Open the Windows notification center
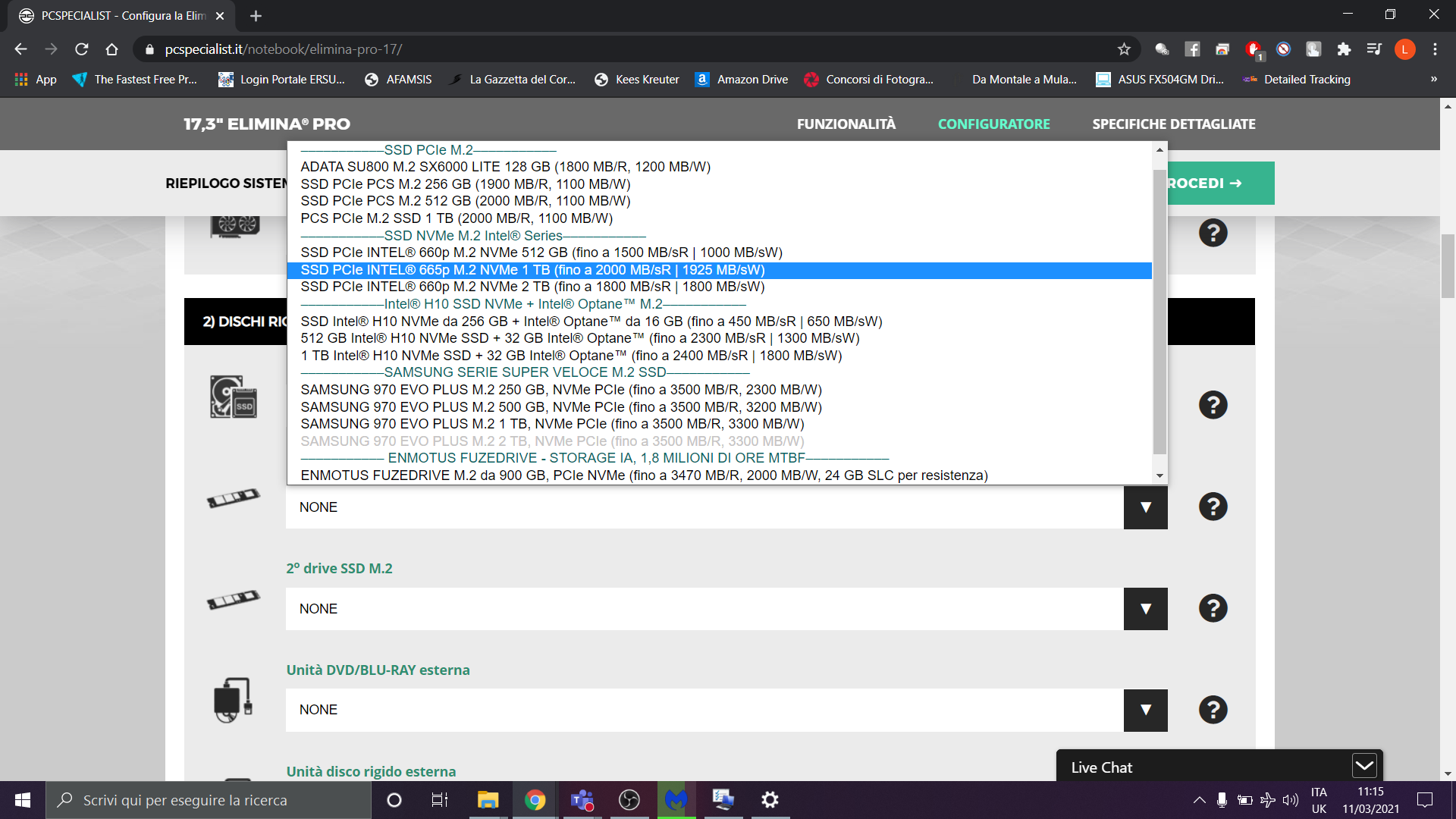This screenshot has width=1456, height=819. (1425, 800)
